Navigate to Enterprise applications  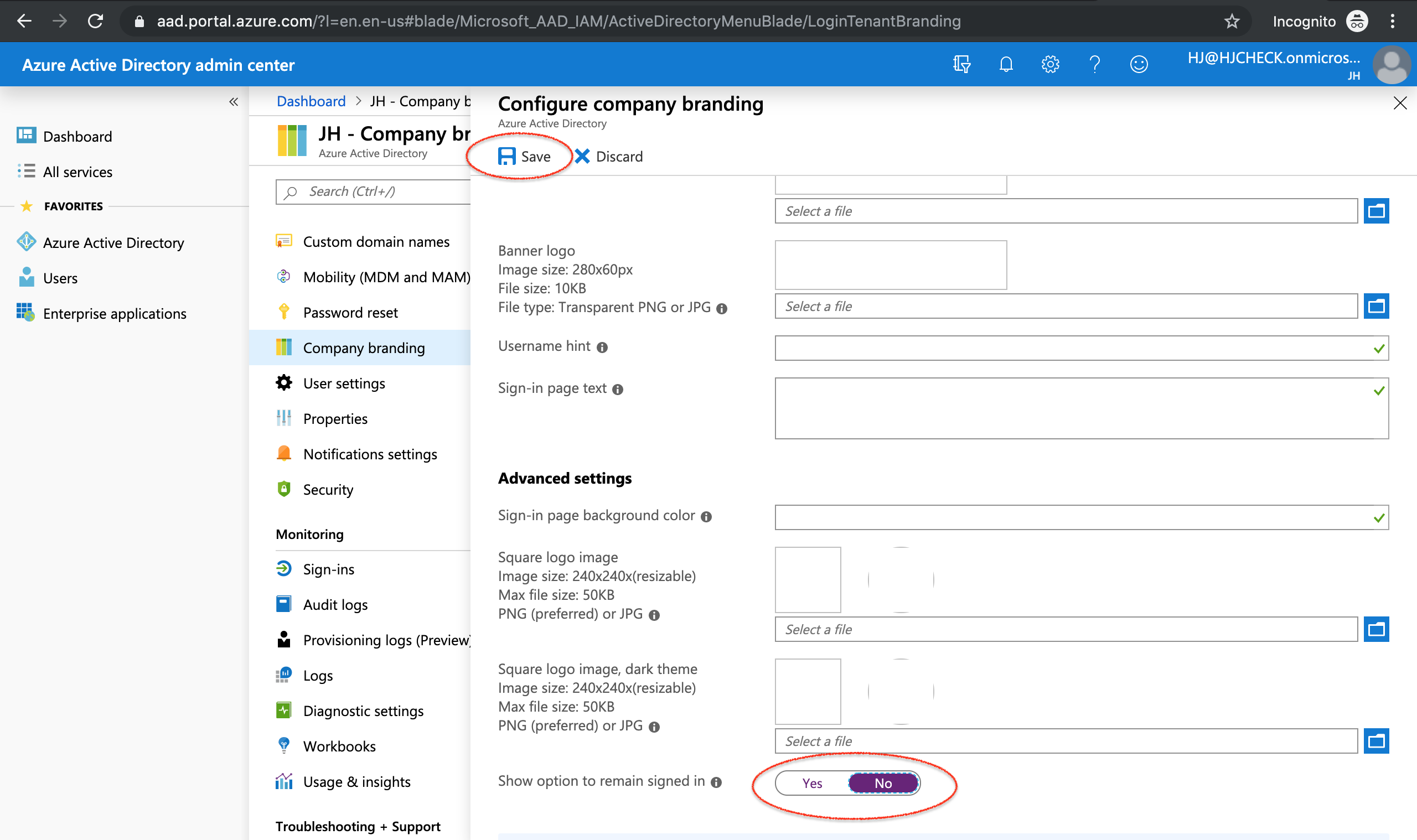coord(115,313)
